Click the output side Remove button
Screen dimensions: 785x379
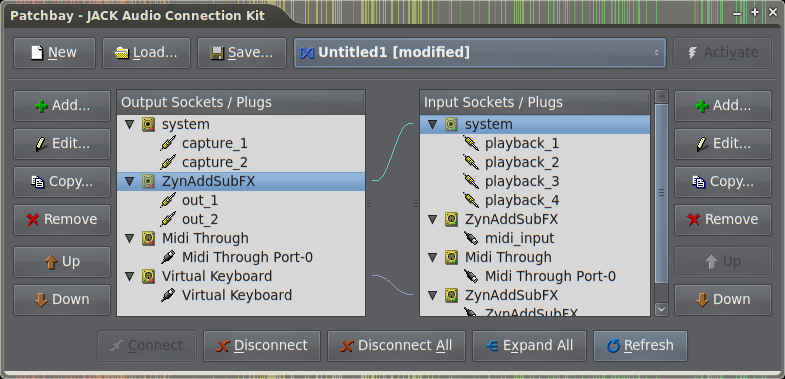click(62, 219)
